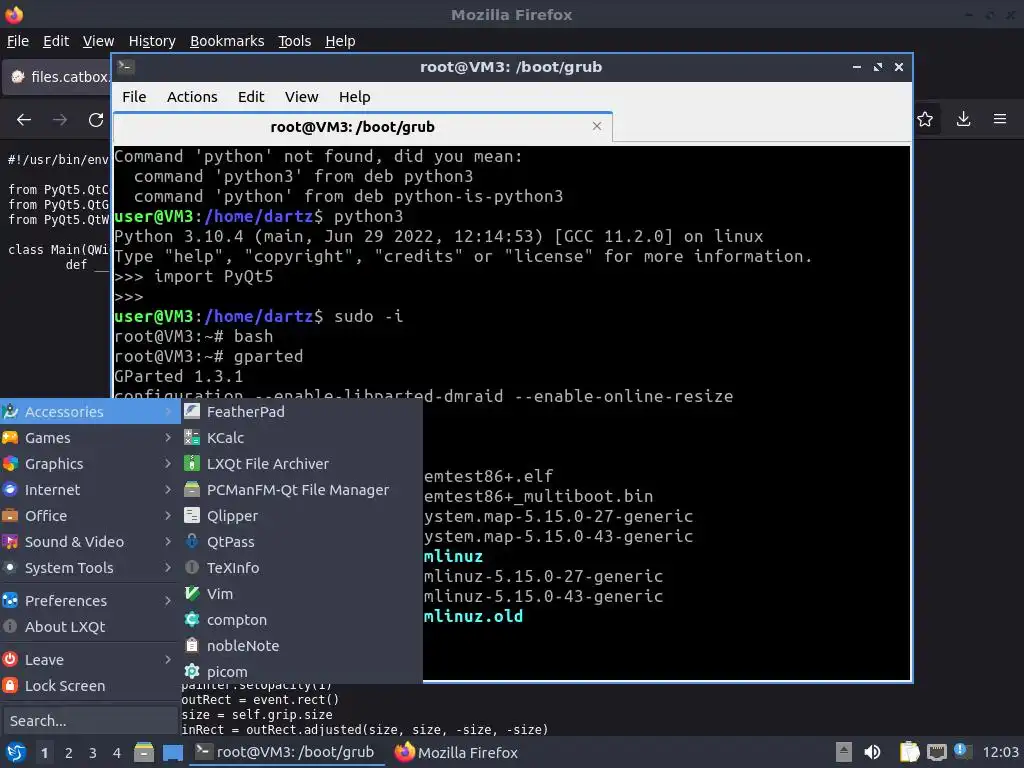
Task: Click the 'sudo -i' command text
Action: point(368,316)
